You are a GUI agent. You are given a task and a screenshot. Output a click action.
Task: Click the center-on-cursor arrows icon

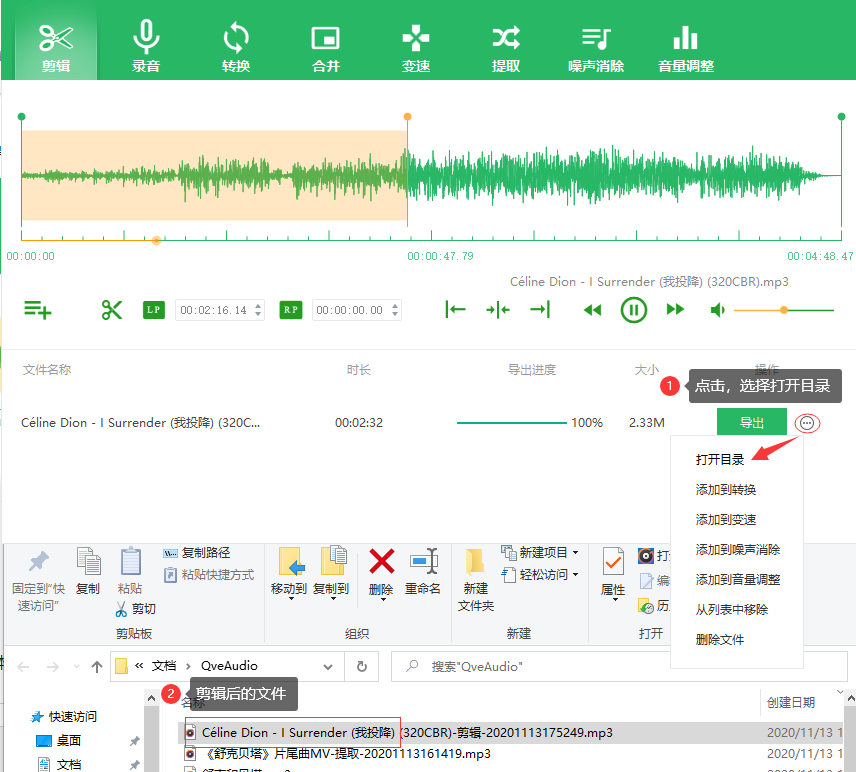coord(498,310)
